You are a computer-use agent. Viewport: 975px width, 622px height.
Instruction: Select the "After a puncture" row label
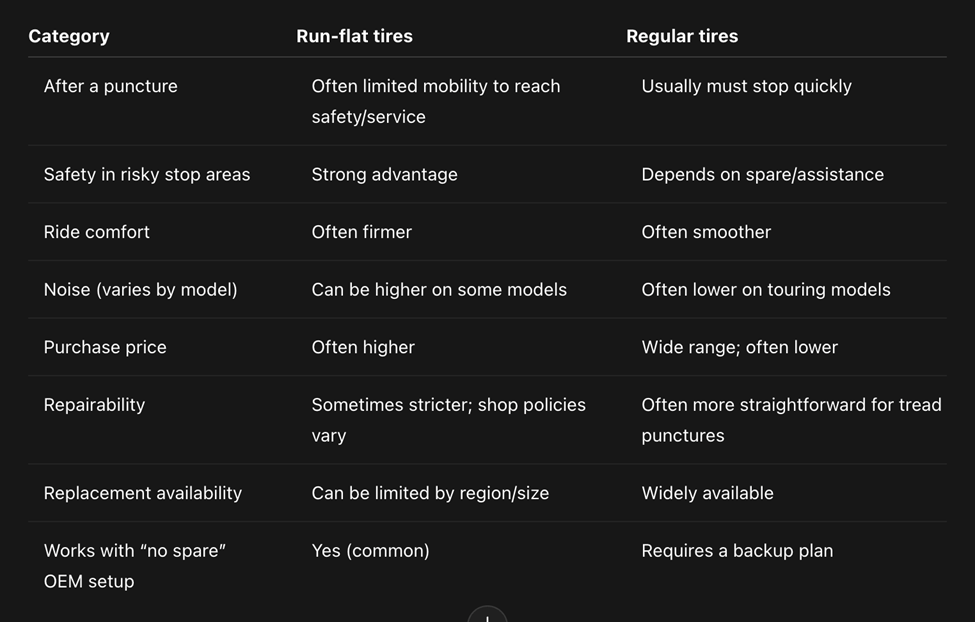pos(110,86)
